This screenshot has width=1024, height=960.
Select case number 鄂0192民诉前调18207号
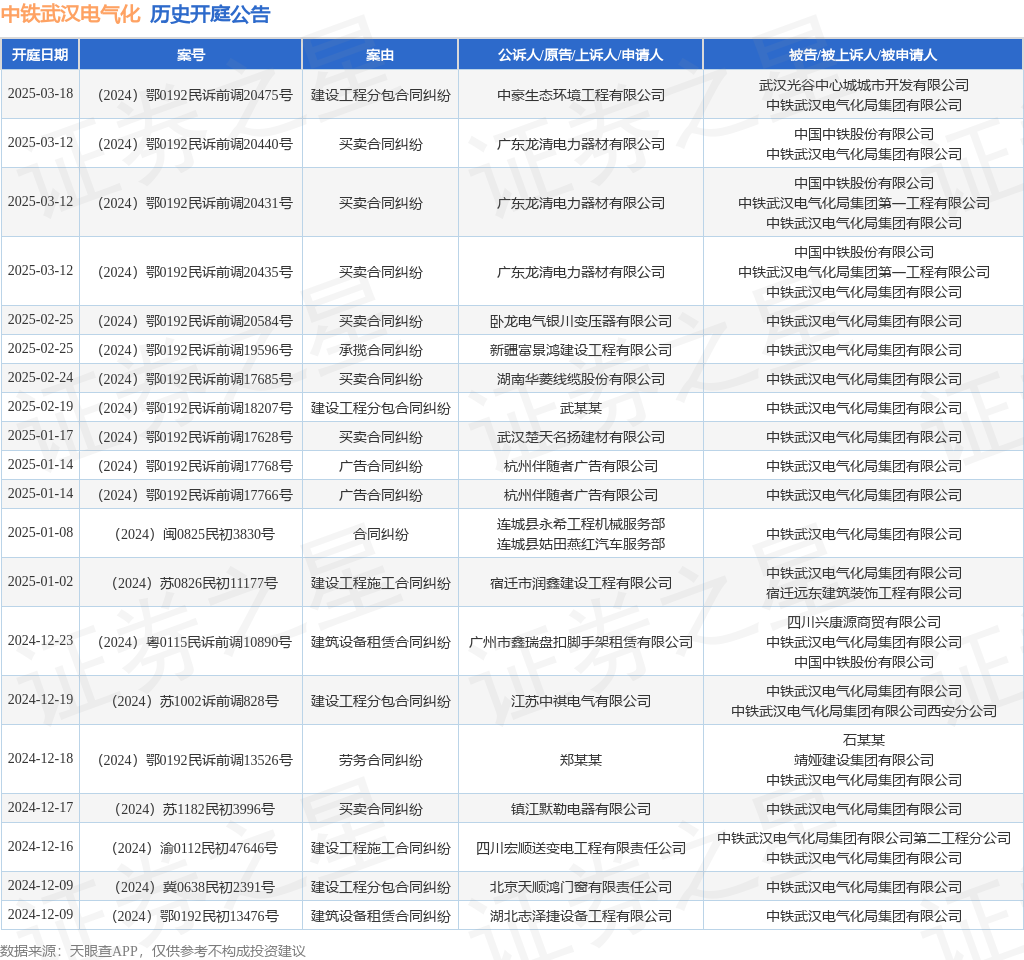tap(195, 408)
